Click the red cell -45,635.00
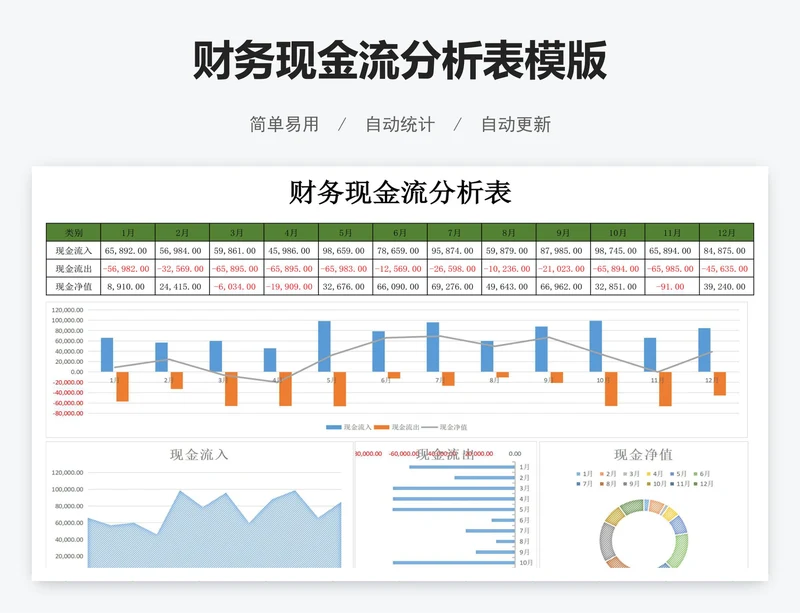This screenshot has height=613, width=800. pyautogui.click(x=727, y=268)
